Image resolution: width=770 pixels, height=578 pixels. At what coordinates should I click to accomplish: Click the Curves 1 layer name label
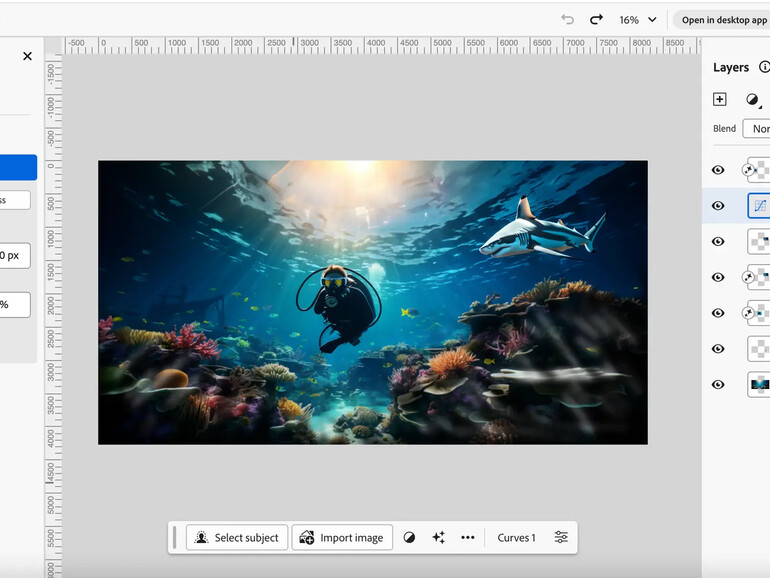pyautogui.click(x=516, y=538)
